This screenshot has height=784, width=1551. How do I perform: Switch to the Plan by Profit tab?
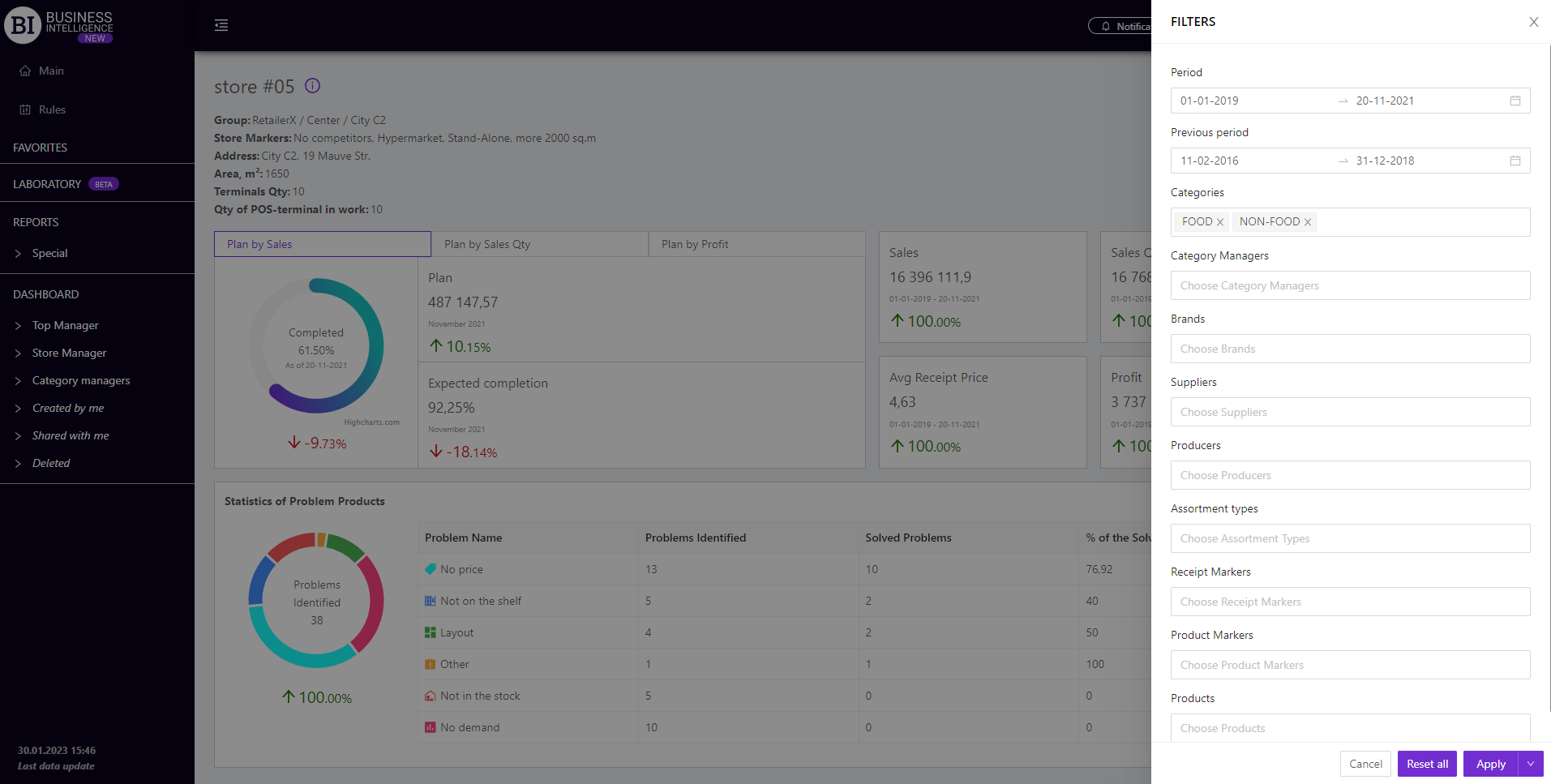tap(756, 244)
